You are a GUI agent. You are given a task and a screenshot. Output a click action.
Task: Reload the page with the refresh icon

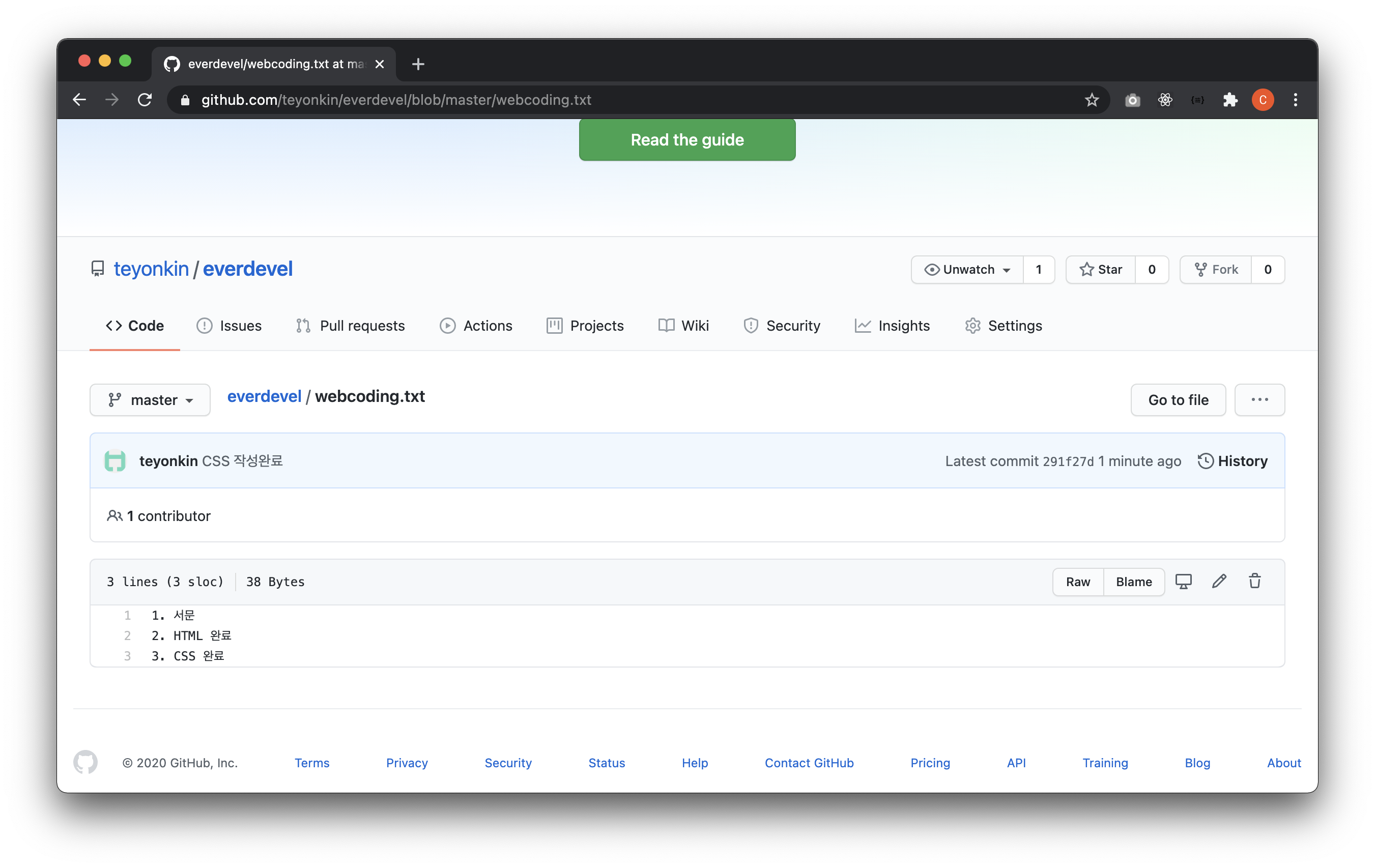coord(145,100)
